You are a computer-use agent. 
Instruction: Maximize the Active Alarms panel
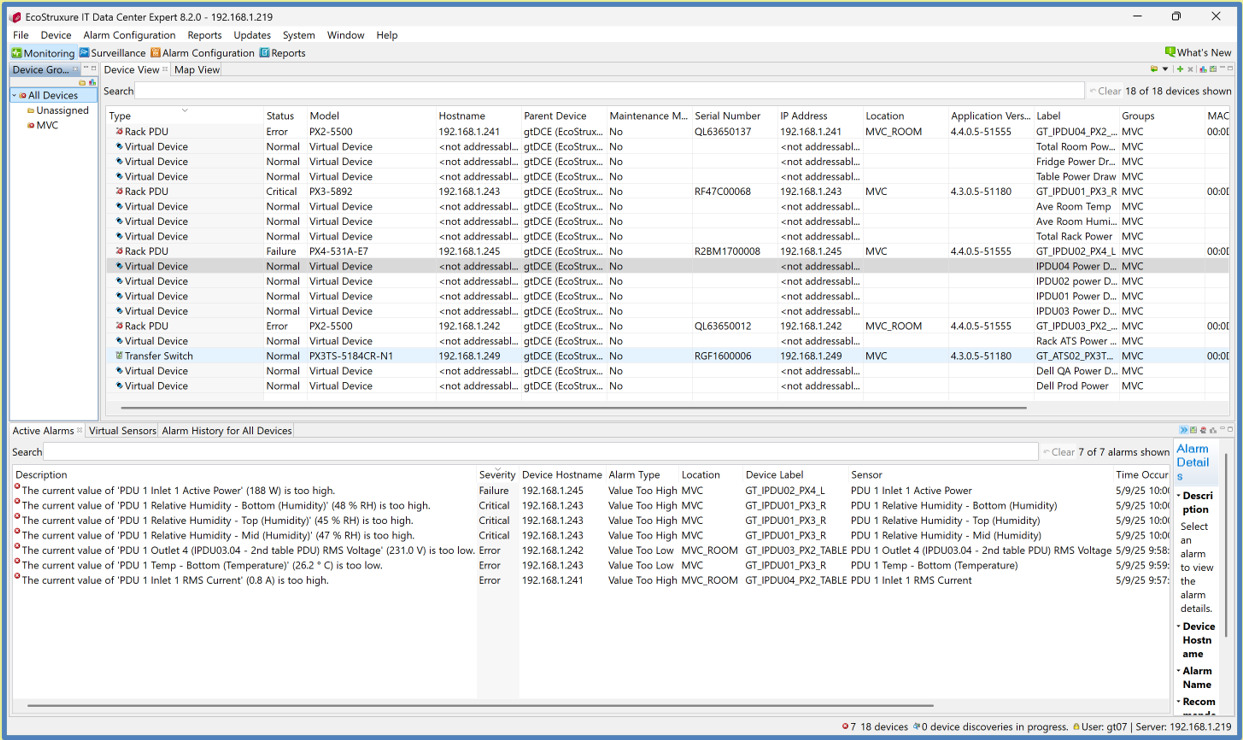1230,429
